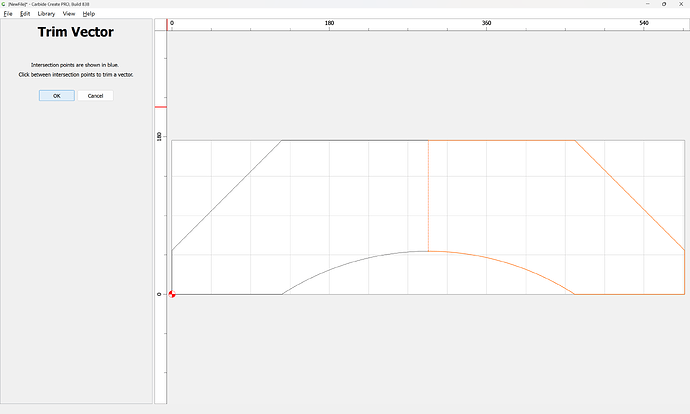Click the Carbide Create icon in the title bar
The width and height of the screenshot is (690, 414).
pos(4,4)
